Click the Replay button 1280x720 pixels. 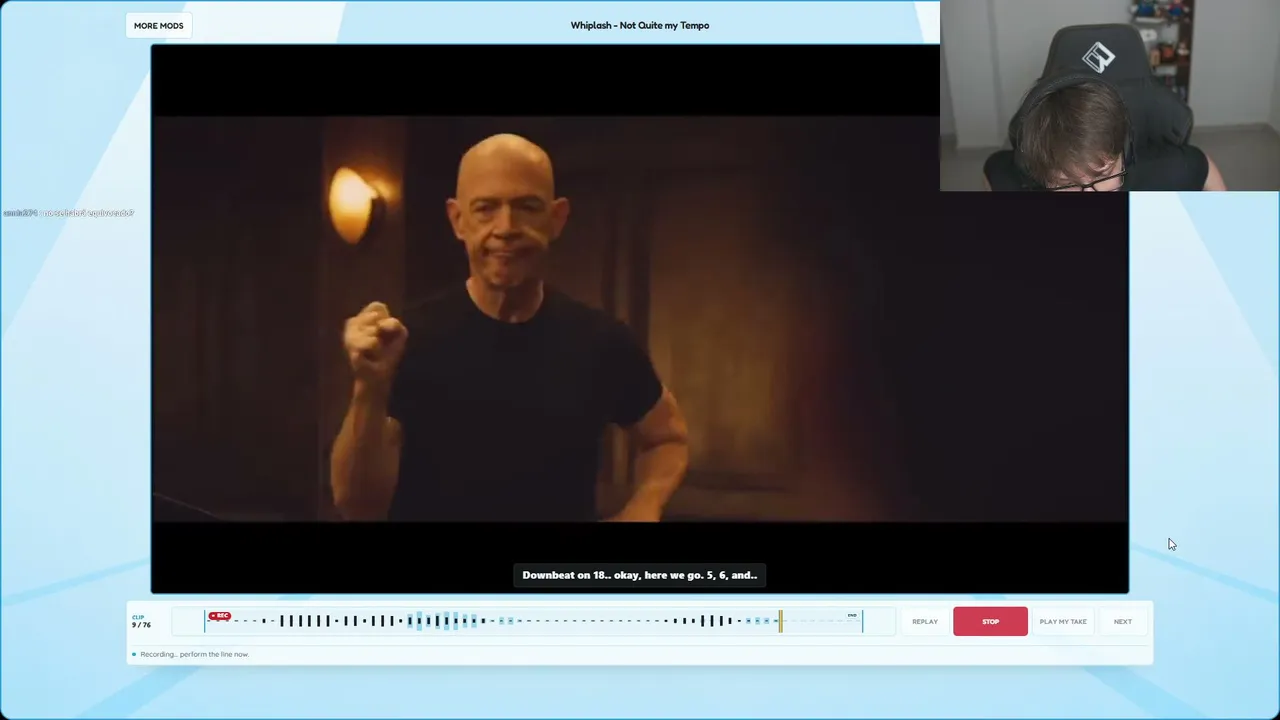coord(925,621)
